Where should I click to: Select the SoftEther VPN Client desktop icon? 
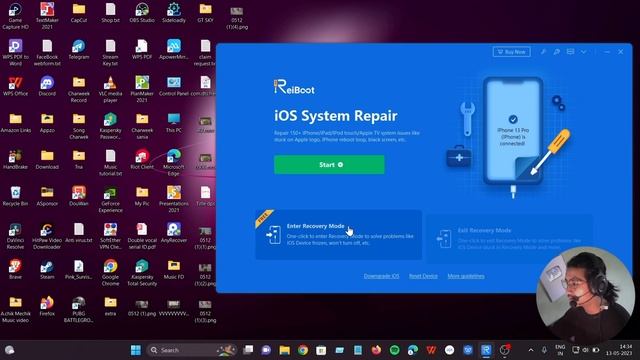(110, 236)
